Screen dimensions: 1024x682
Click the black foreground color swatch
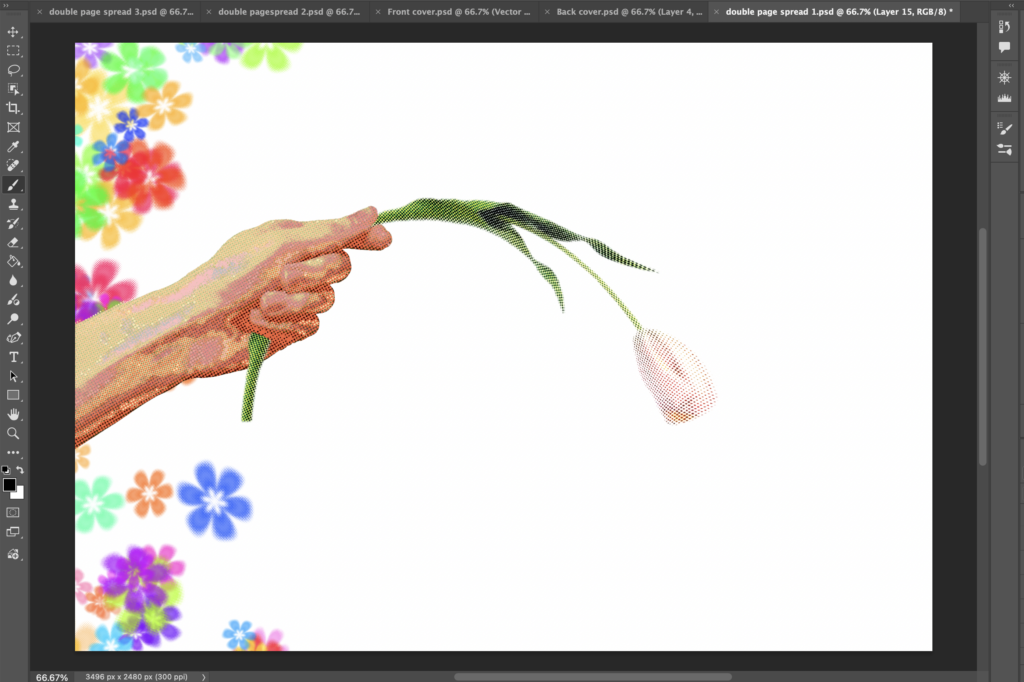9,485
